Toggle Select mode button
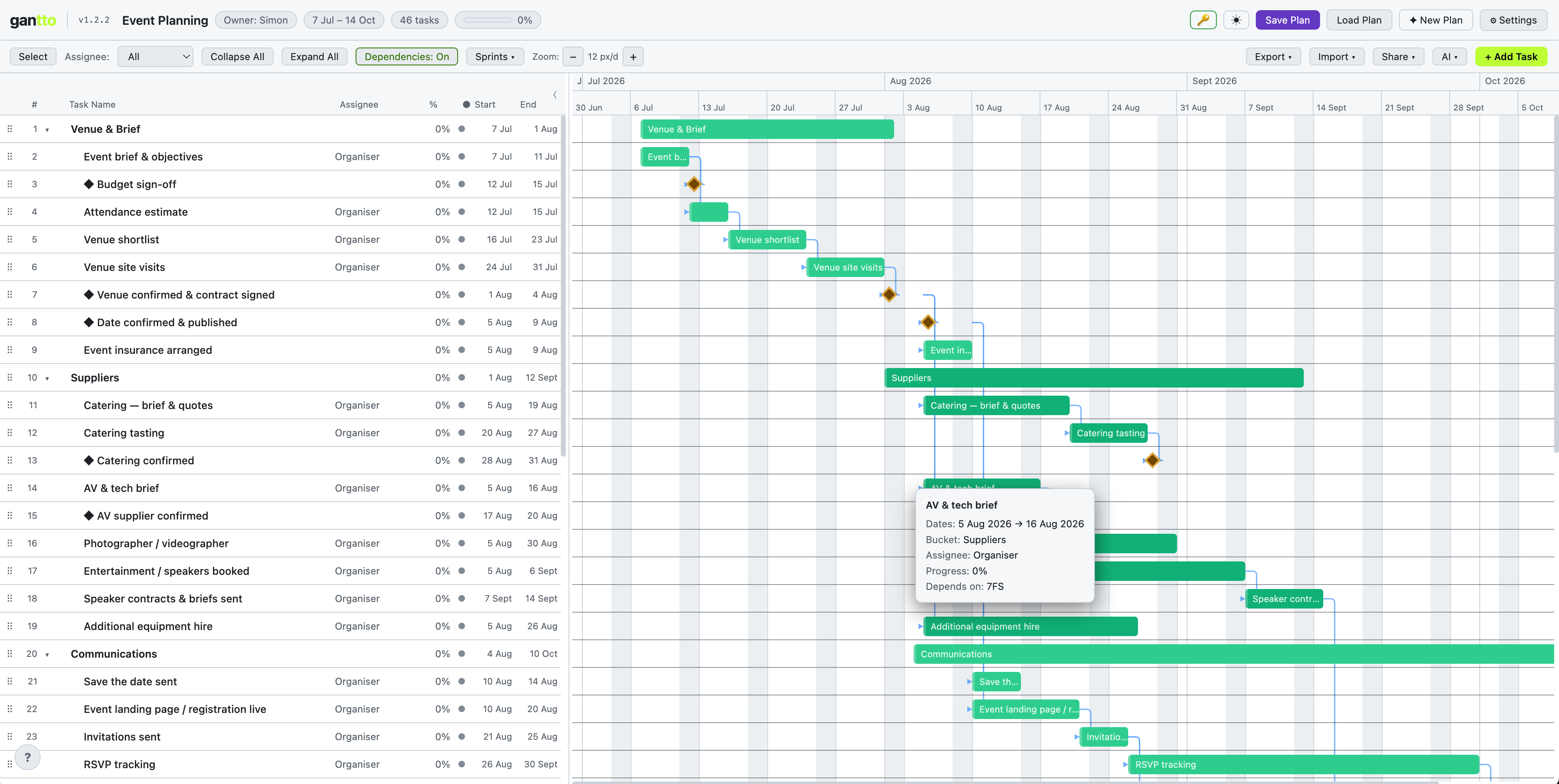This screenshot has height=784, width=1559. click(33, 57)
